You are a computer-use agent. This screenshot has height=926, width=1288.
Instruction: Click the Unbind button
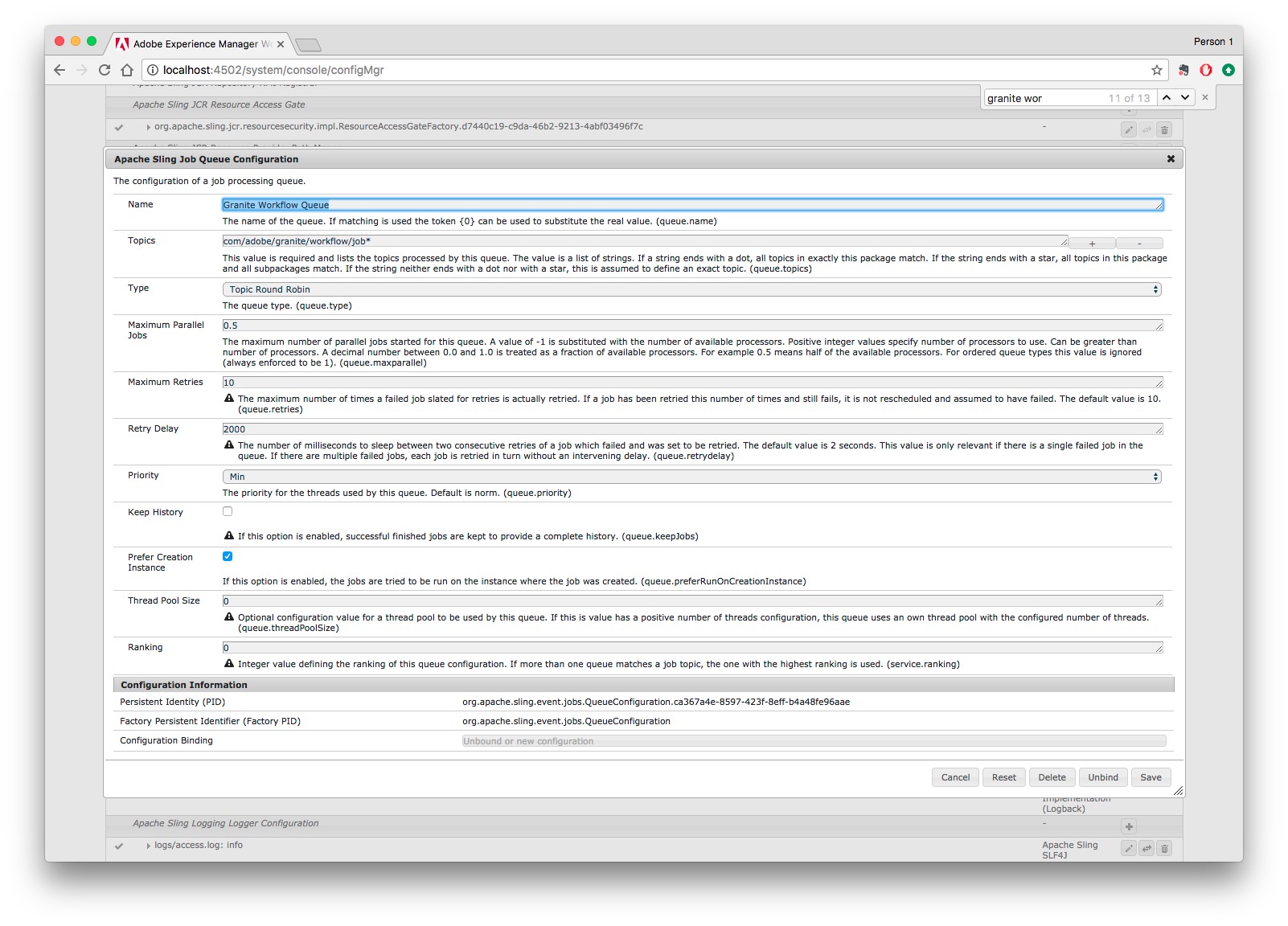pos(1103,777)
